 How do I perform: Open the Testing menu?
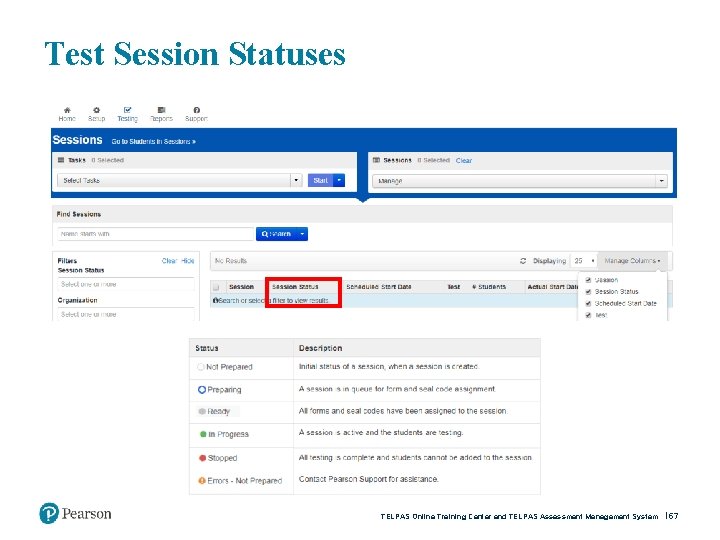pyautogui.click(x=127, y=114)
